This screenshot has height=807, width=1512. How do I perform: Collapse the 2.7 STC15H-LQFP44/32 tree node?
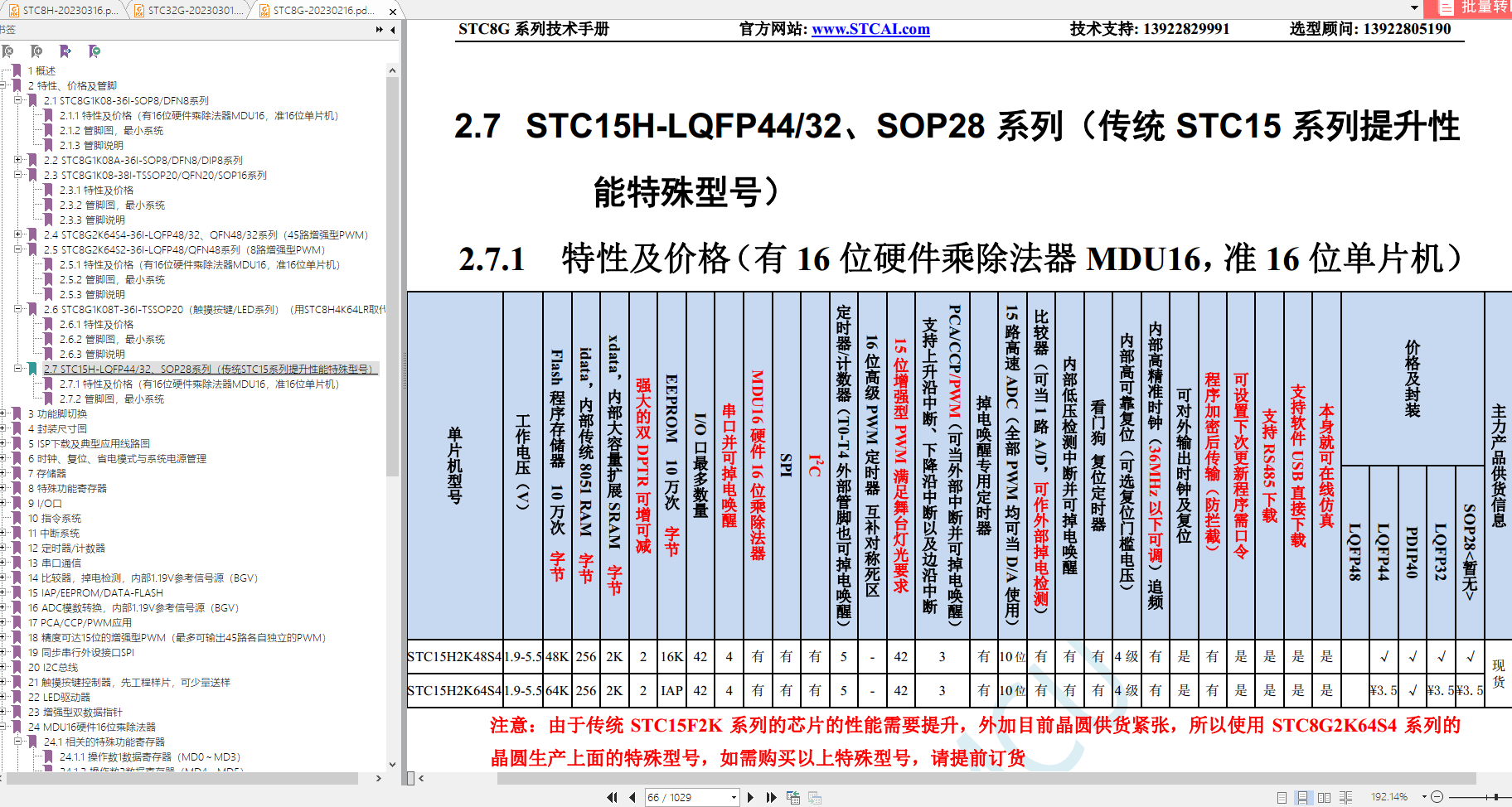pyautogui.click(x=17, y=369)
